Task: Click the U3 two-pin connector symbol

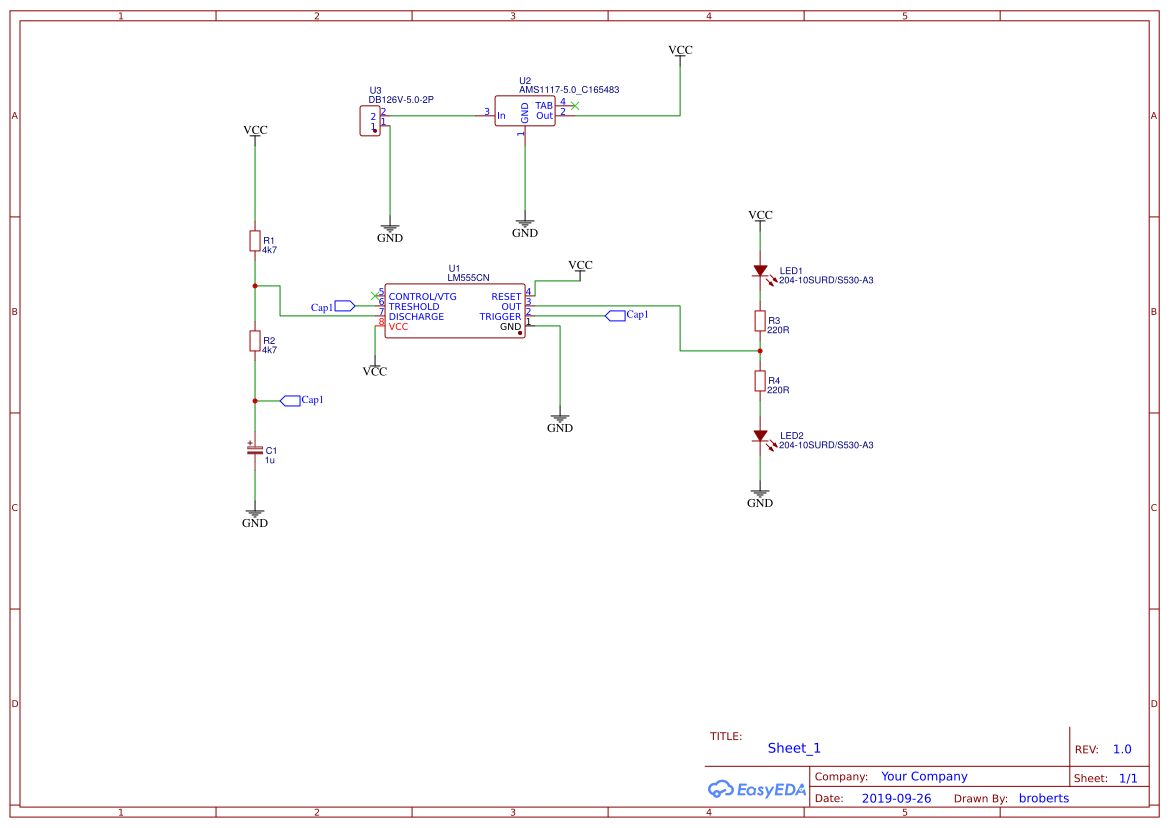Action: click(370, 121)
